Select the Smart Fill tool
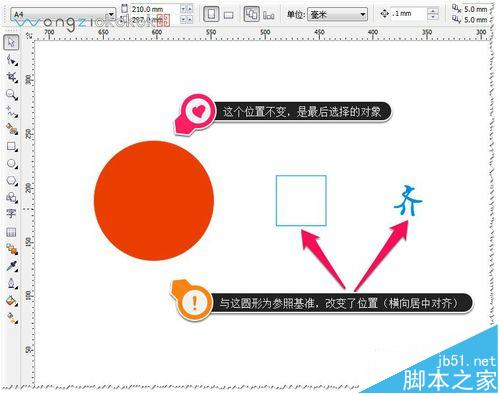Viewport: 500px width, 395px height. (x=12, y=129)
